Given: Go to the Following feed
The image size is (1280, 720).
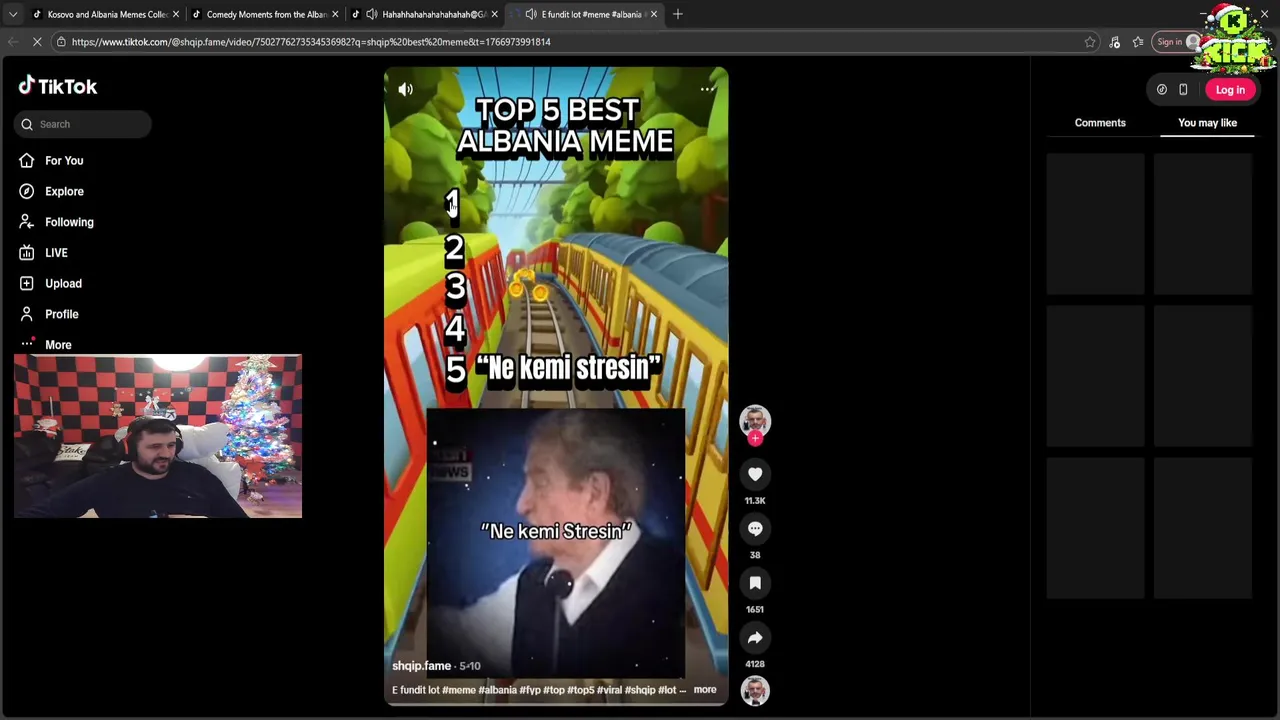Looking at the screenshot, I should (x=69, y=222).
